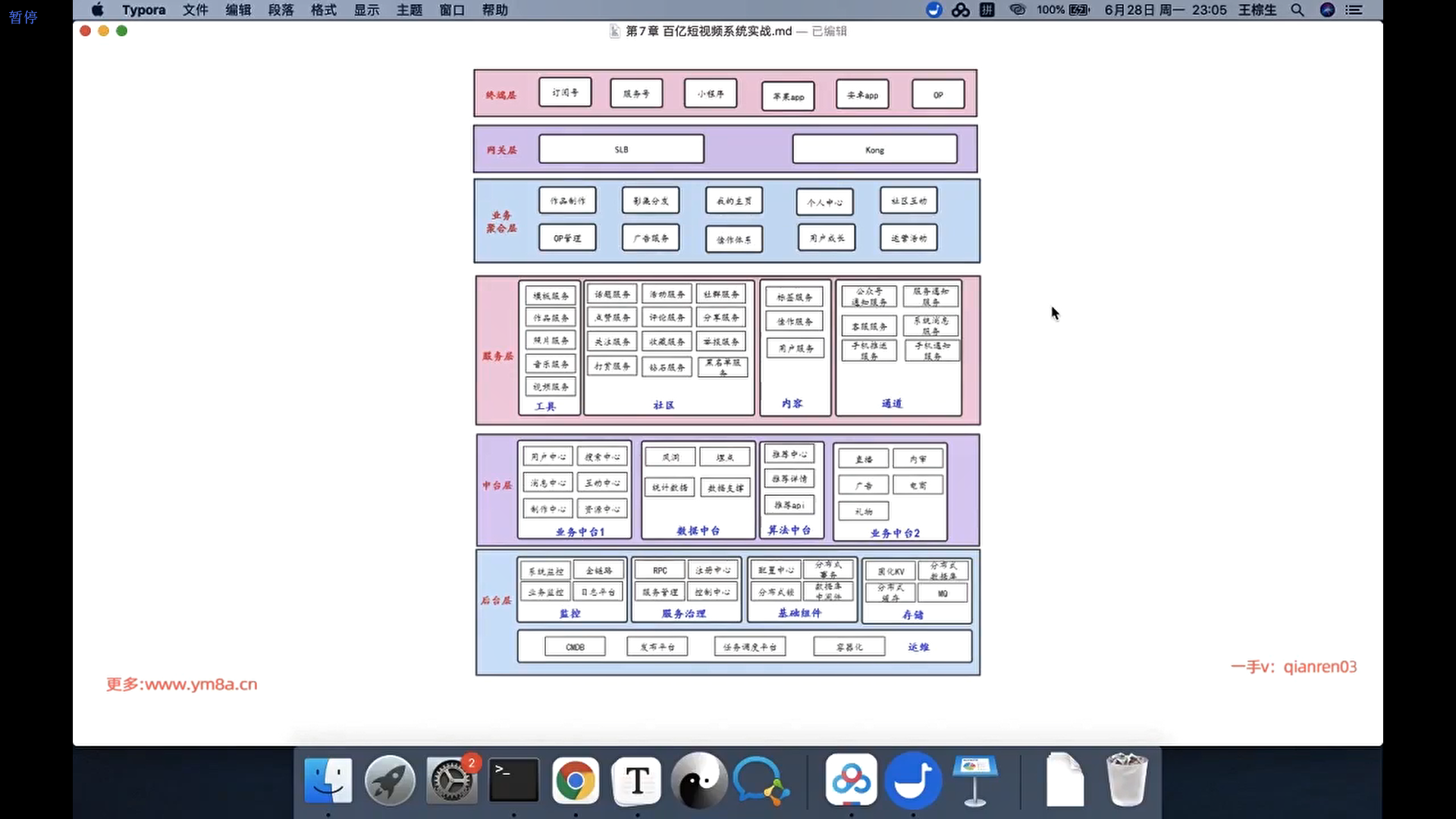The height and width of the screenshot is (819, 1456).
Task: Open the 格式 menu
Action: [x=324, y=10]
